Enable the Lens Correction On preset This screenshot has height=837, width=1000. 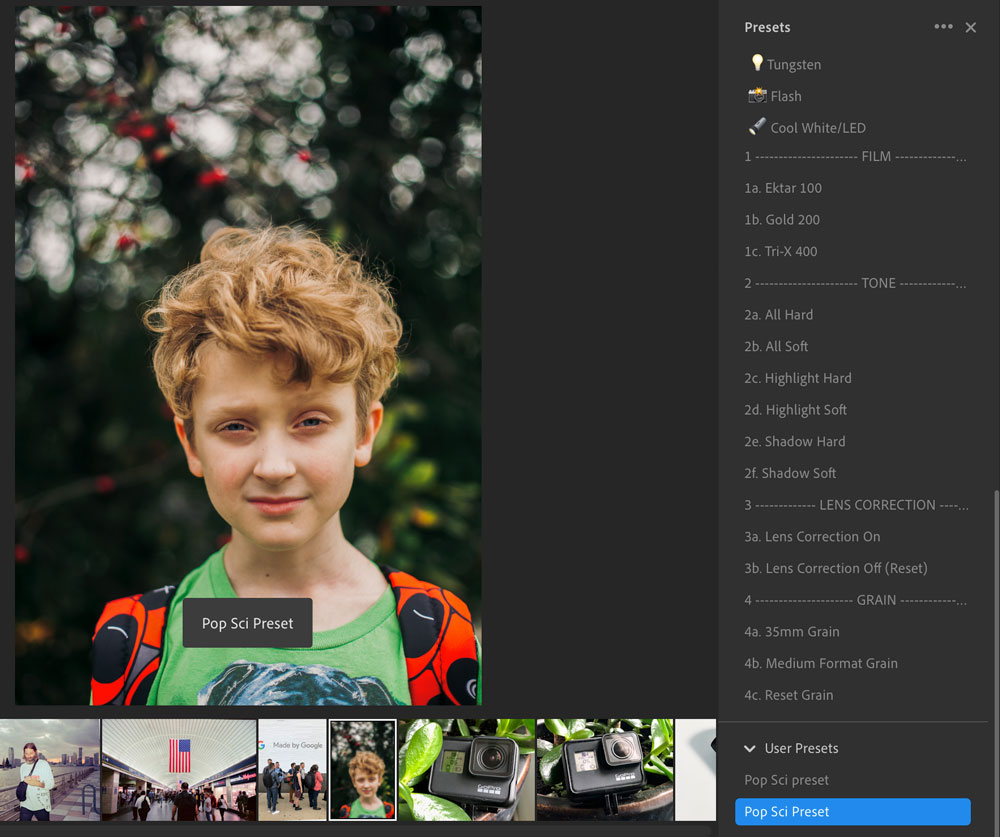812,536
